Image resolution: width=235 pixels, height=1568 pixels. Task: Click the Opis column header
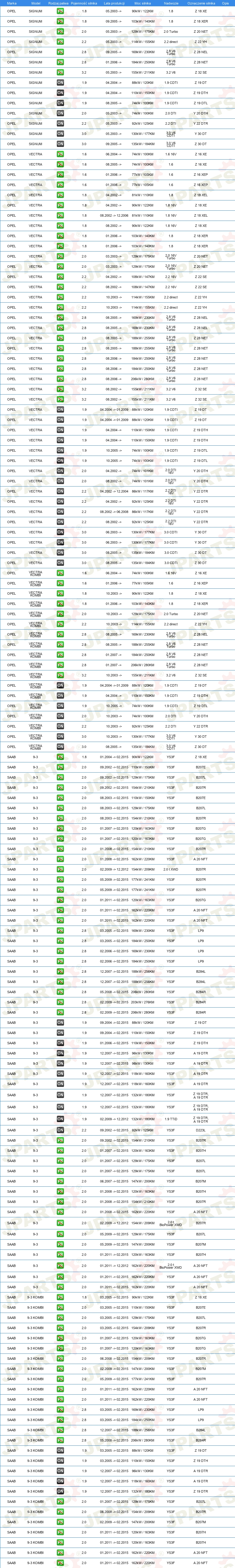(x=226, y=3)
